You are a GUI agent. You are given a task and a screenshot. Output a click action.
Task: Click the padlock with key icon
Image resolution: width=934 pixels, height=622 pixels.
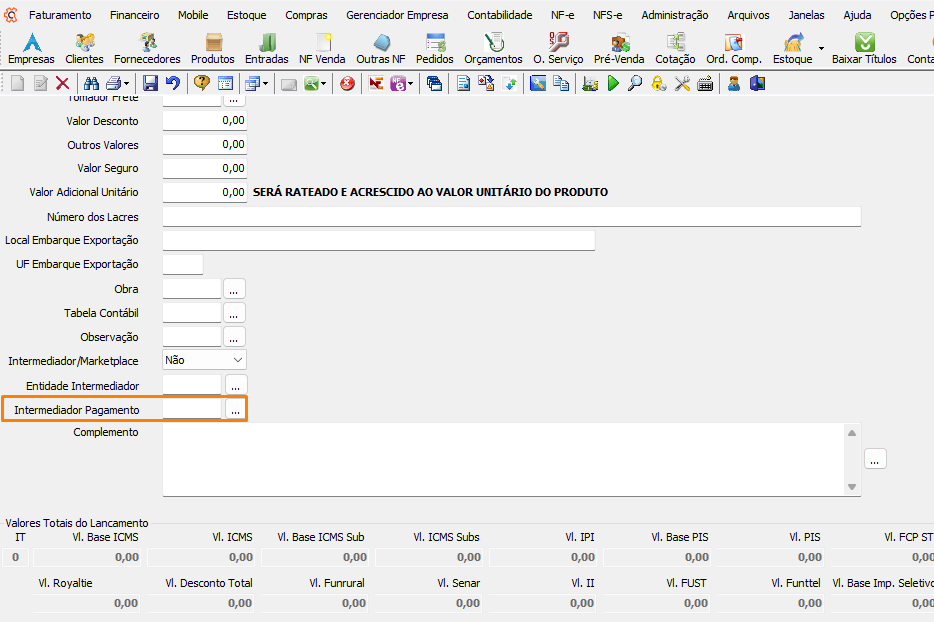[x=659, y=83]
